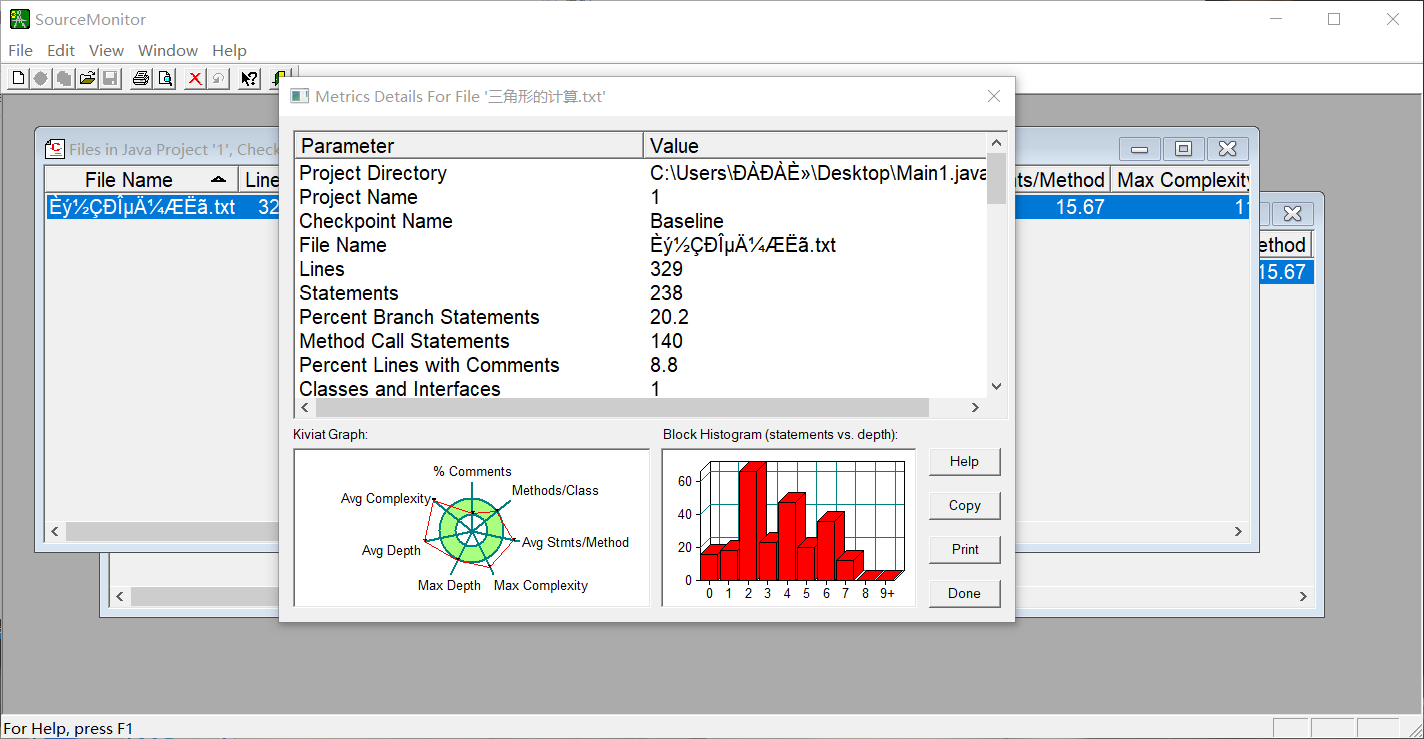
Task: Click the grayed-out Save floppy icon
Action: [110, 78]
